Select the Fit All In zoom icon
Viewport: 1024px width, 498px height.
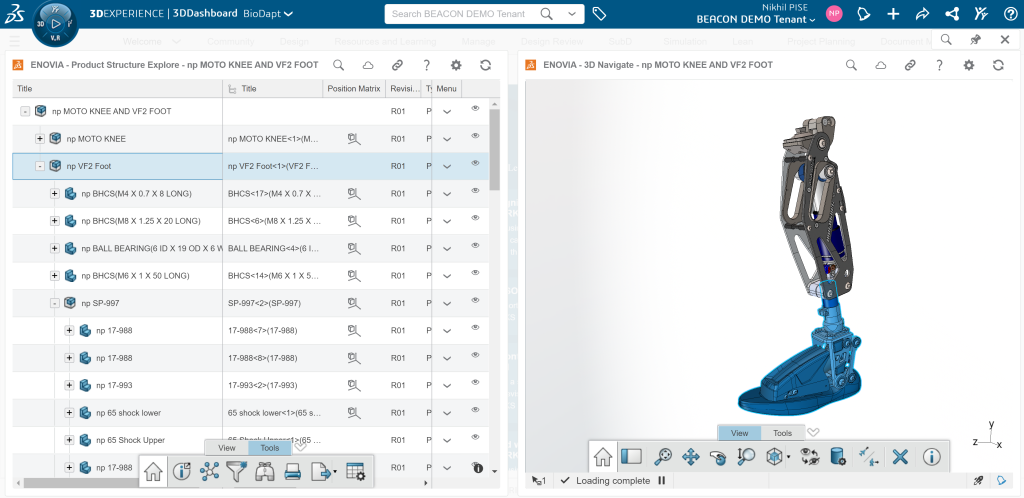point(663,456)
